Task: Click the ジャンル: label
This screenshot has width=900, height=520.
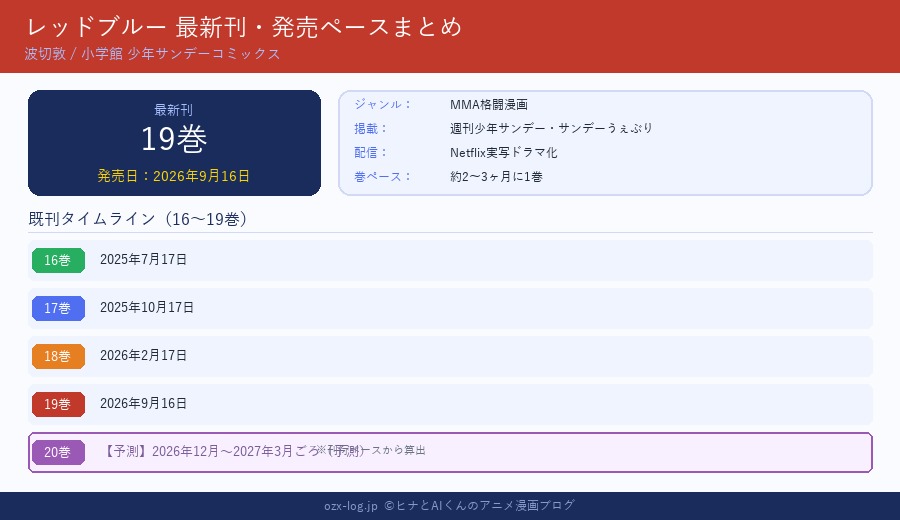Action: pos(383,104)
